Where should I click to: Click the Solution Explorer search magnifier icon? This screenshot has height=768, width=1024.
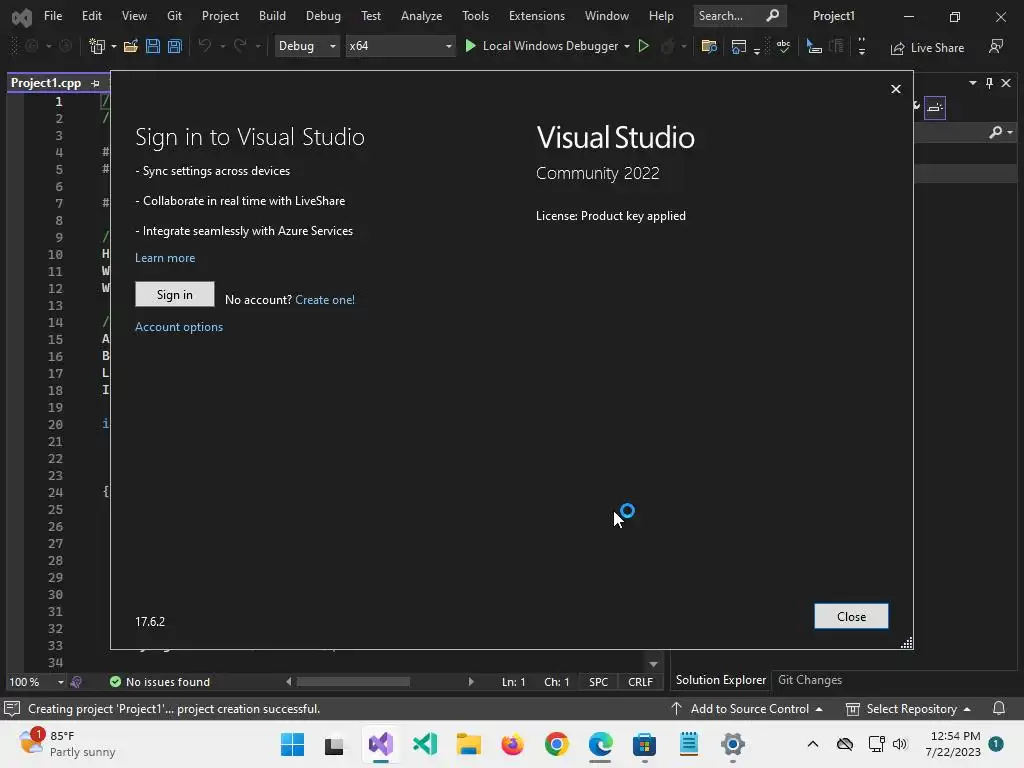[996, 133]
